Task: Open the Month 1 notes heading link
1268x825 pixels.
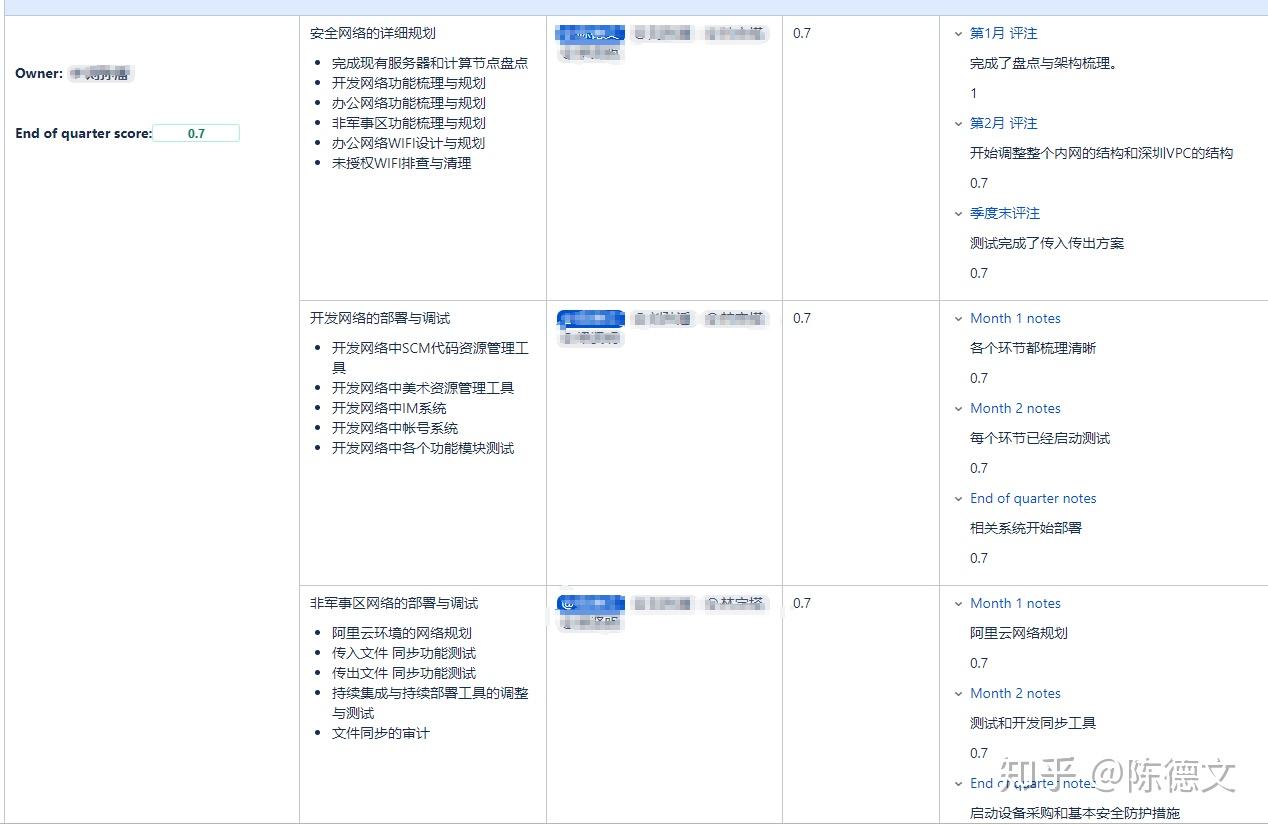Action: [1015, 318]
